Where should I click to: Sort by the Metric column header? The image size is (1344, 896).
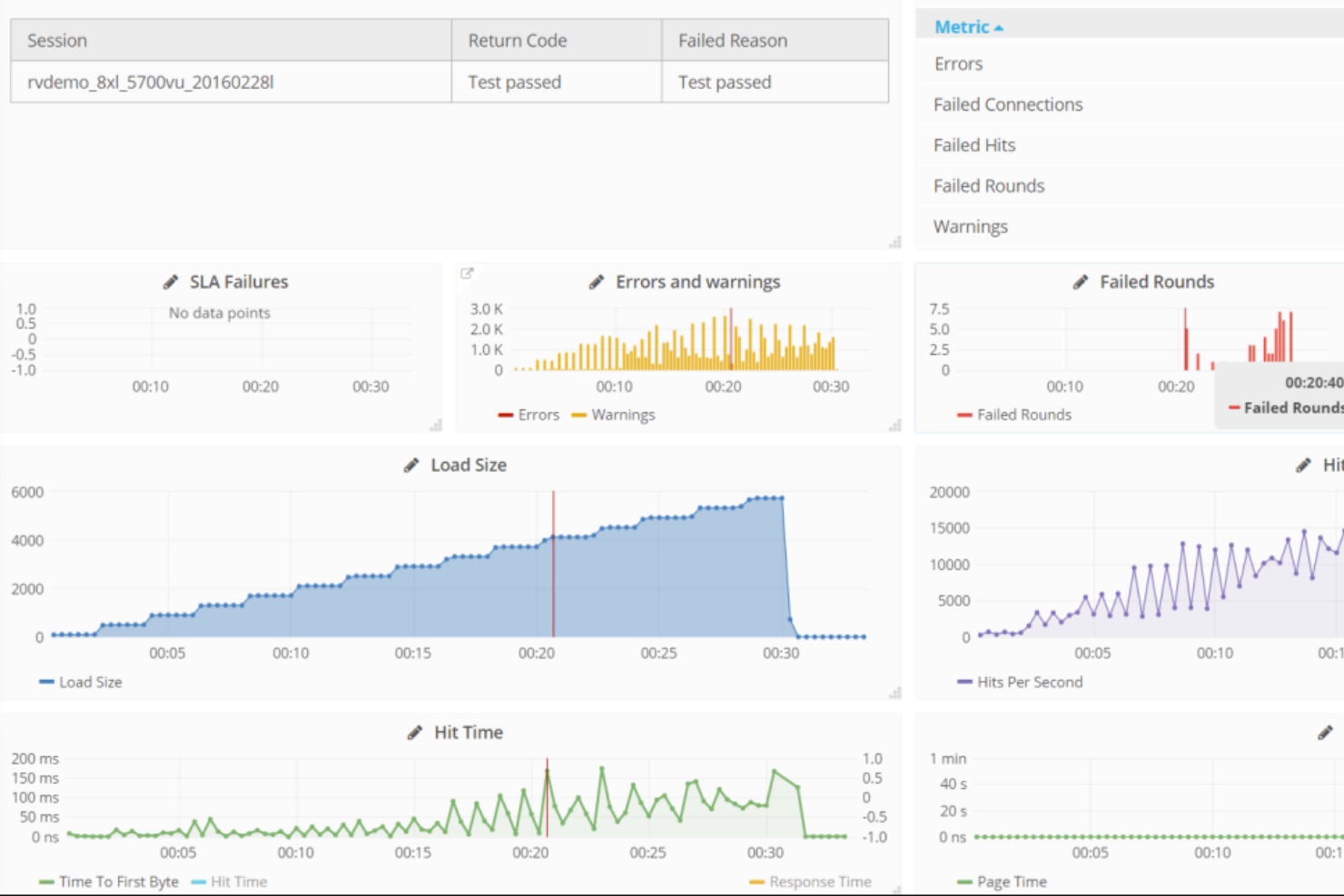point(962,27)
